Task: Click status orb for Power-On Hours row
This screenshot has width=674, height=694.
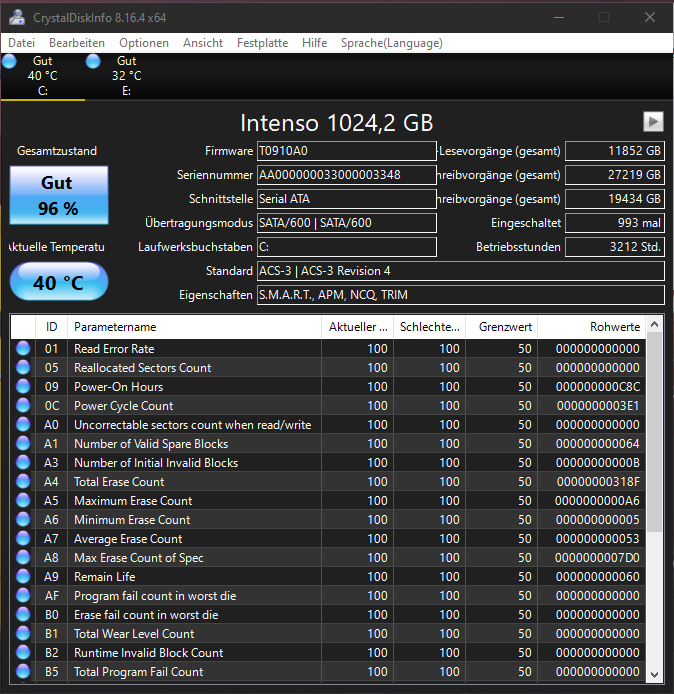Action: click(23, 387)
